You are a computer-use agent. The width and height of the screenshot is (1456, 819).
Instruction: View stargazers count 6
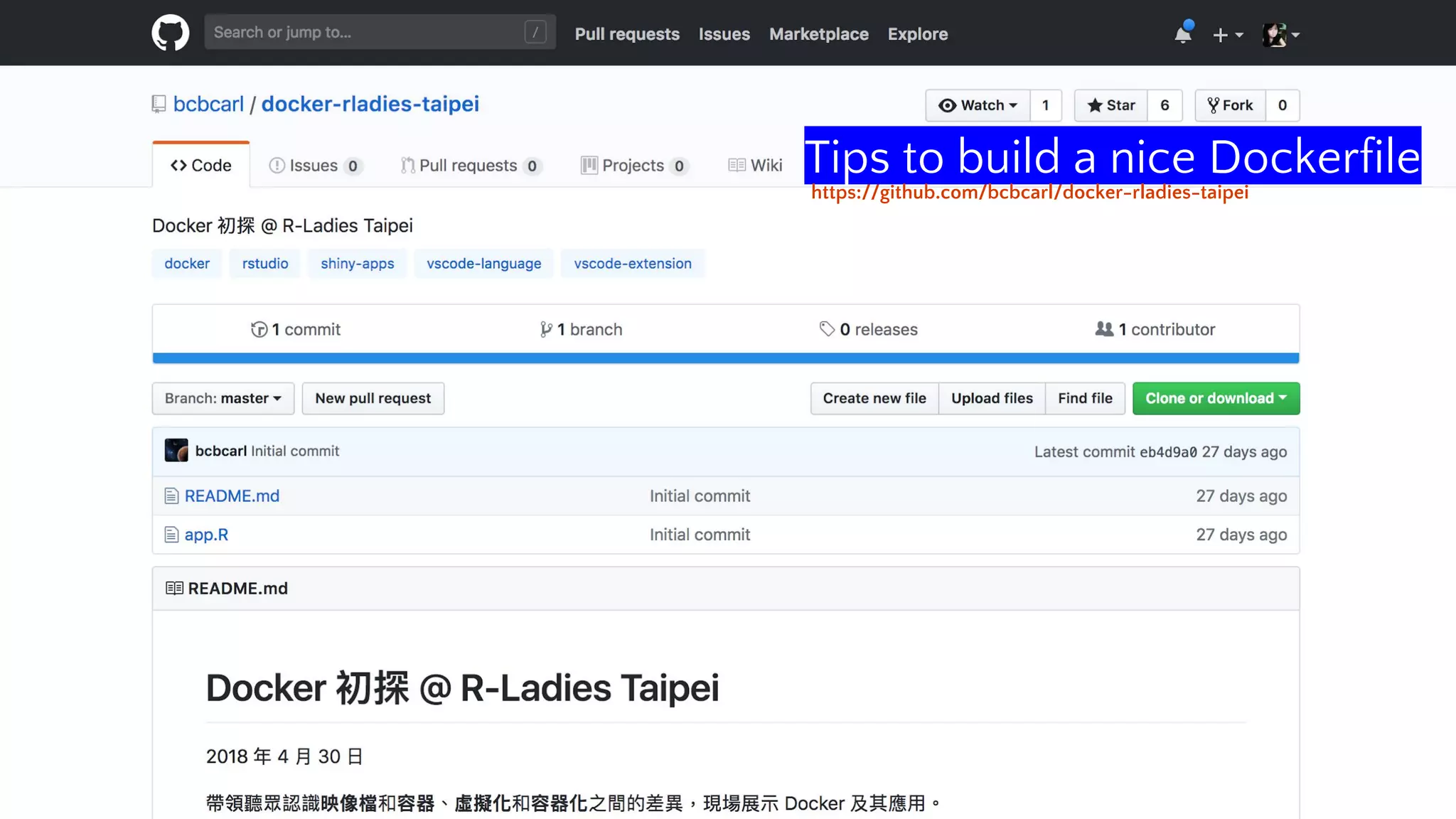(x=1165, y=105)
